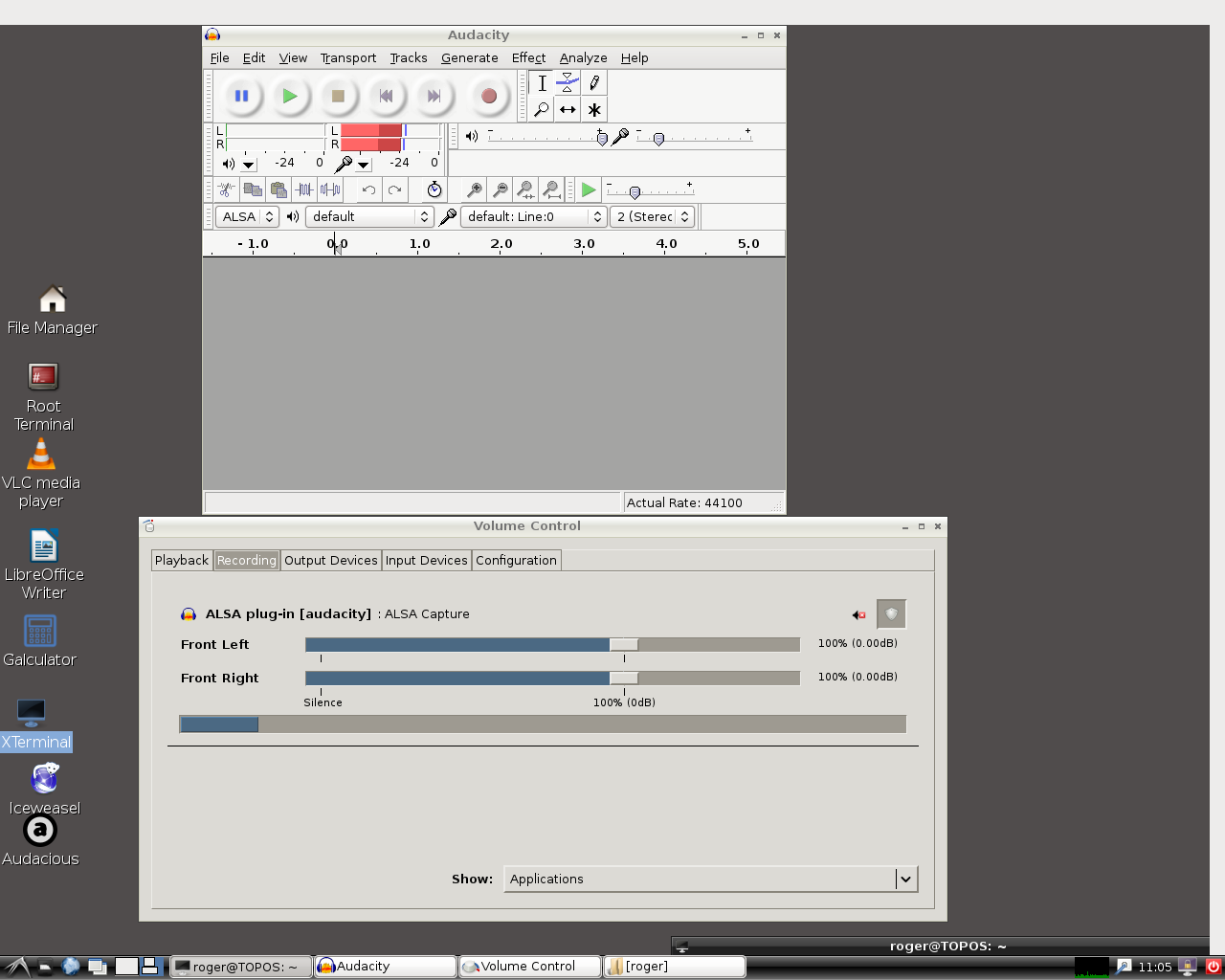Click the Copy icon in Audacity's edit toolbar
Viewport: 1225px width, 980px height.
(252, 189)
